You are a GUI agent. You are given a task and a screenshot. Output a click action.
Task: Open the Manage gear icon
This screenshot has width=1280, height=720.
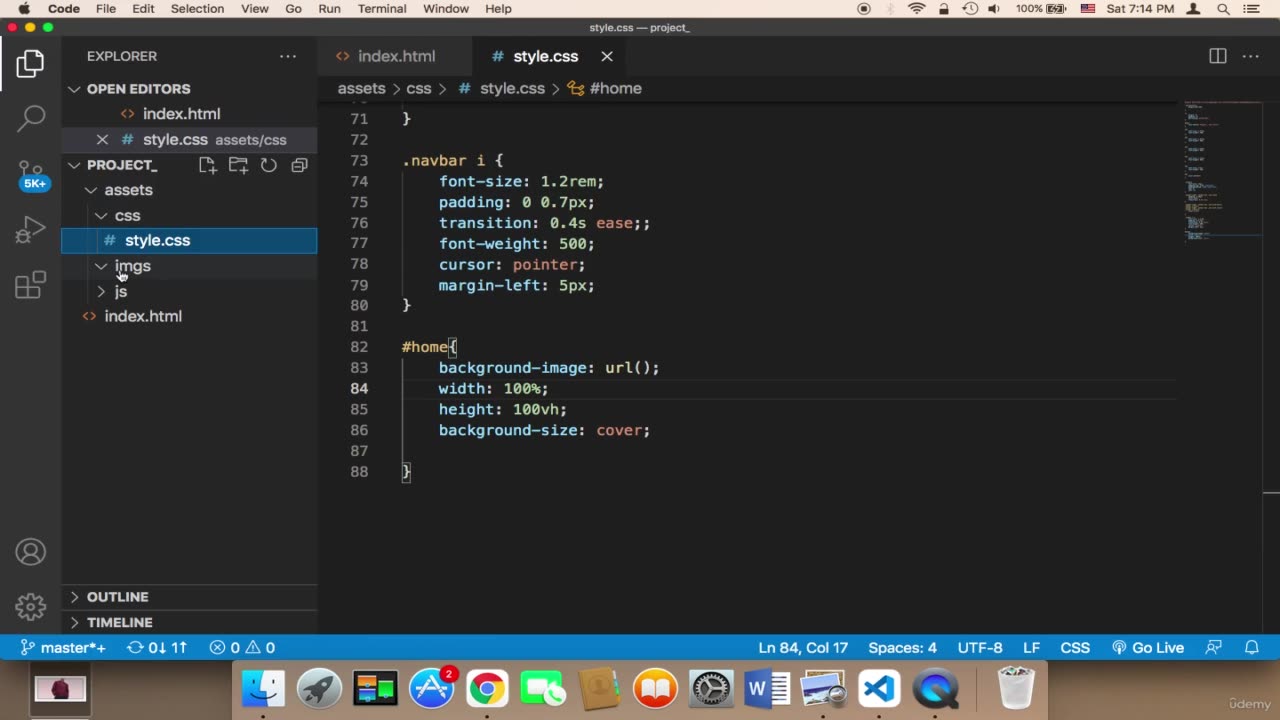pos(31,606)
